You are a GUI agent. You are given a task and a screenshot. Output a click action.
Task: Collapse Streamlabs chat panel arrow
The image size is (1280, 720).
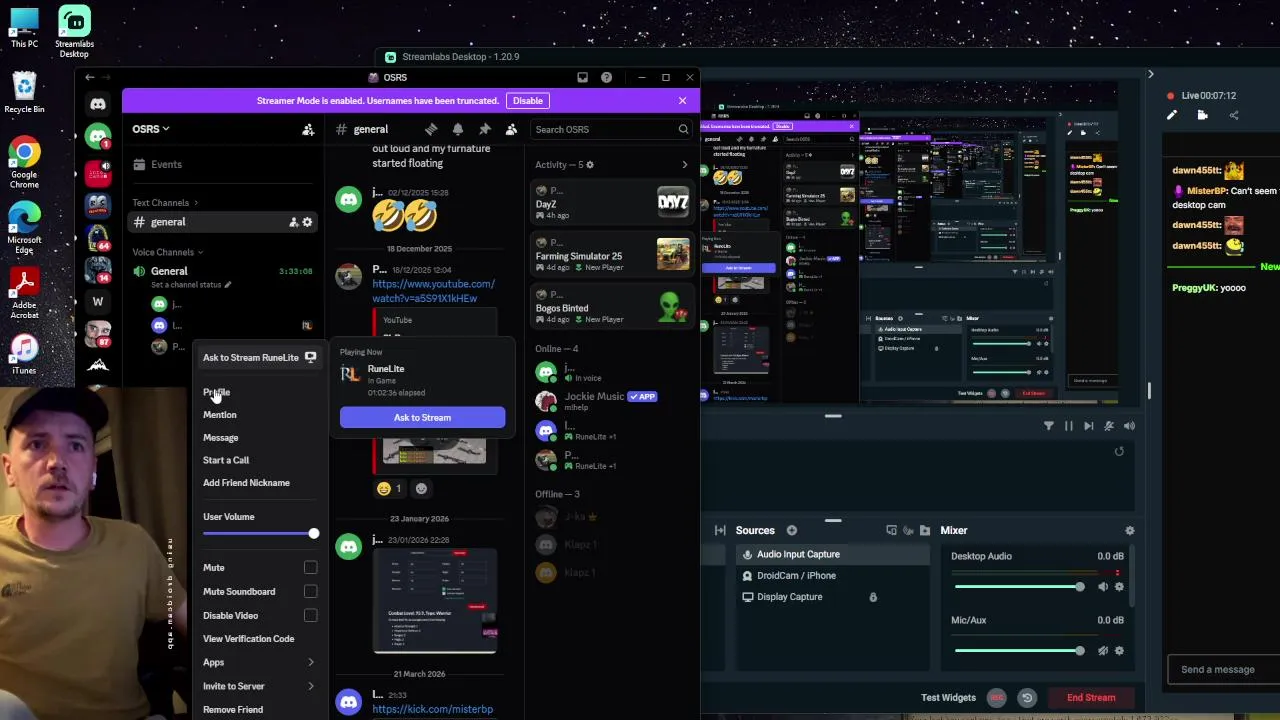point(1150,74)
